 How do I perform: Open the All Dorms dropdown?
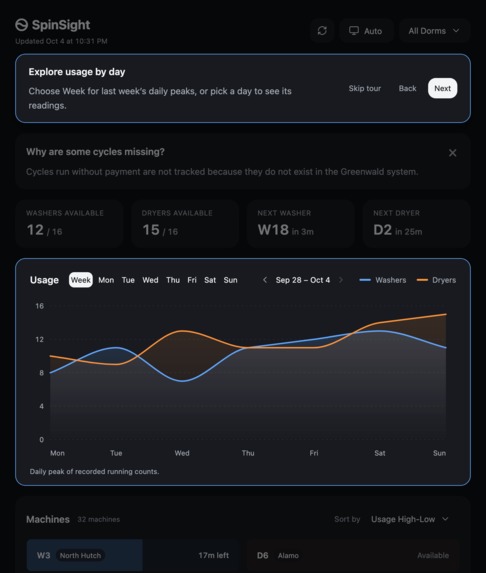(x=434, y=31)
